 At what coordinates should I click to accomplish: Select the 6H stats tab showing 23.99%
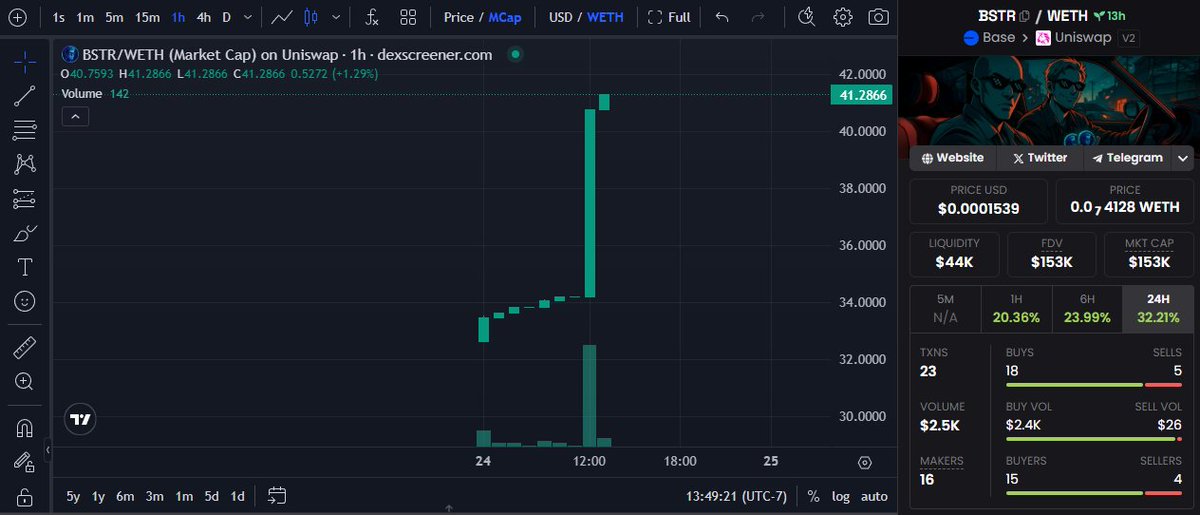[1087, 308]
